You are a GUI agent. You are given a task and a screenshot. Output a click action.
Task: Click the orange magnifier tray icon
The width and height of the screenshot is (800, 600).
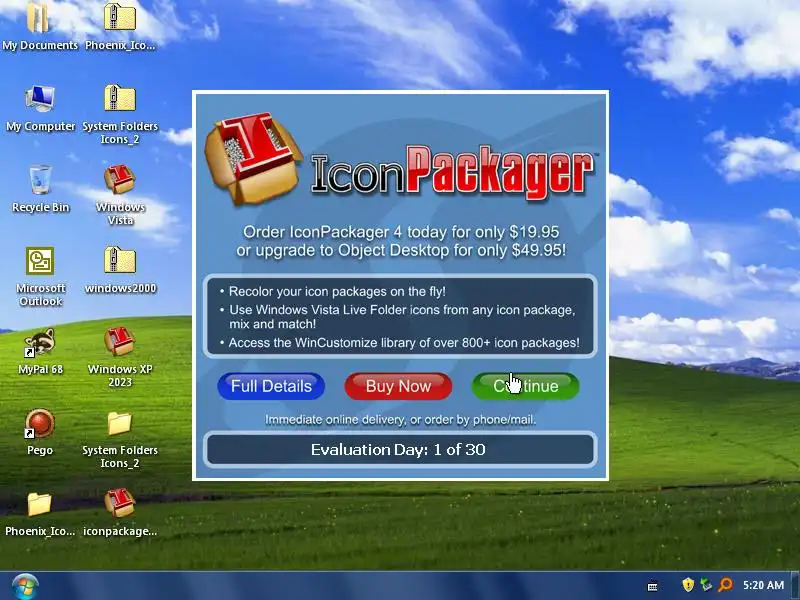726,585
